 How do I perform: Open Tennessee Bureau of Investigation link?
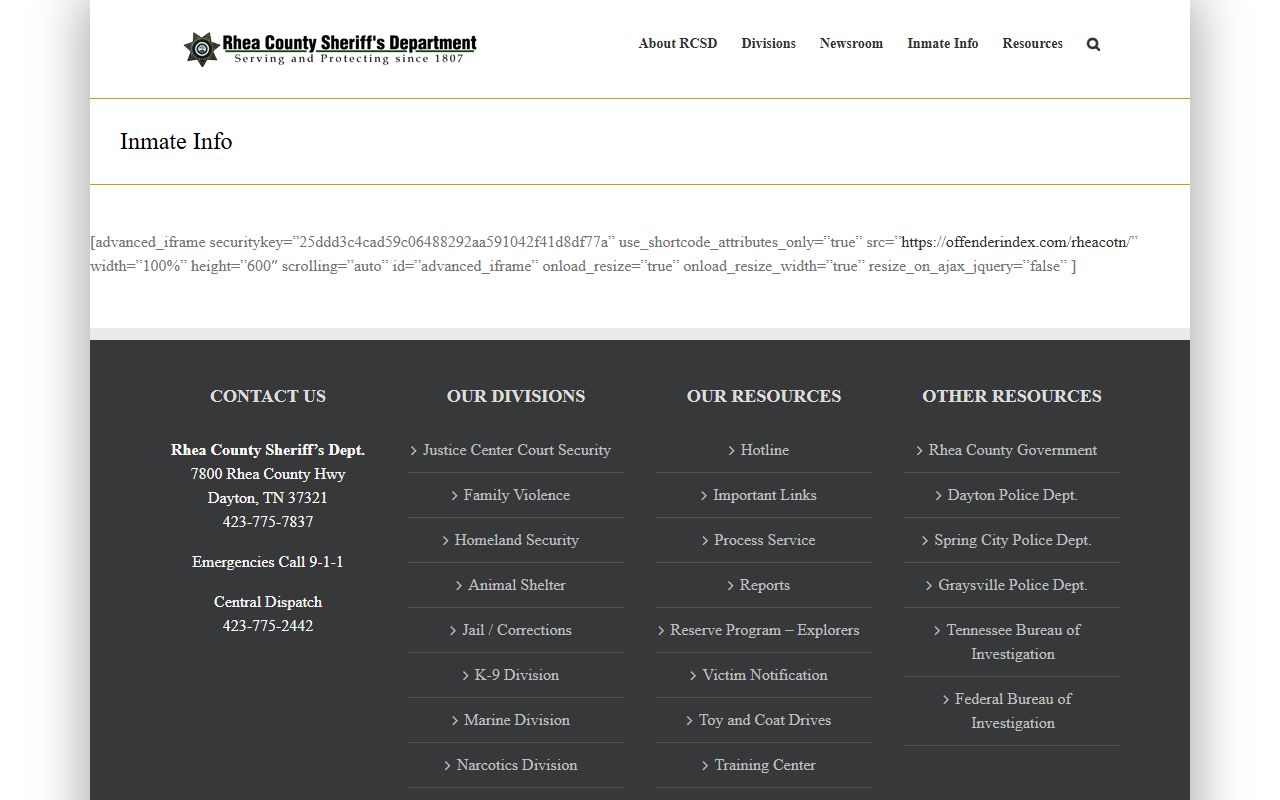point(1012,642)
